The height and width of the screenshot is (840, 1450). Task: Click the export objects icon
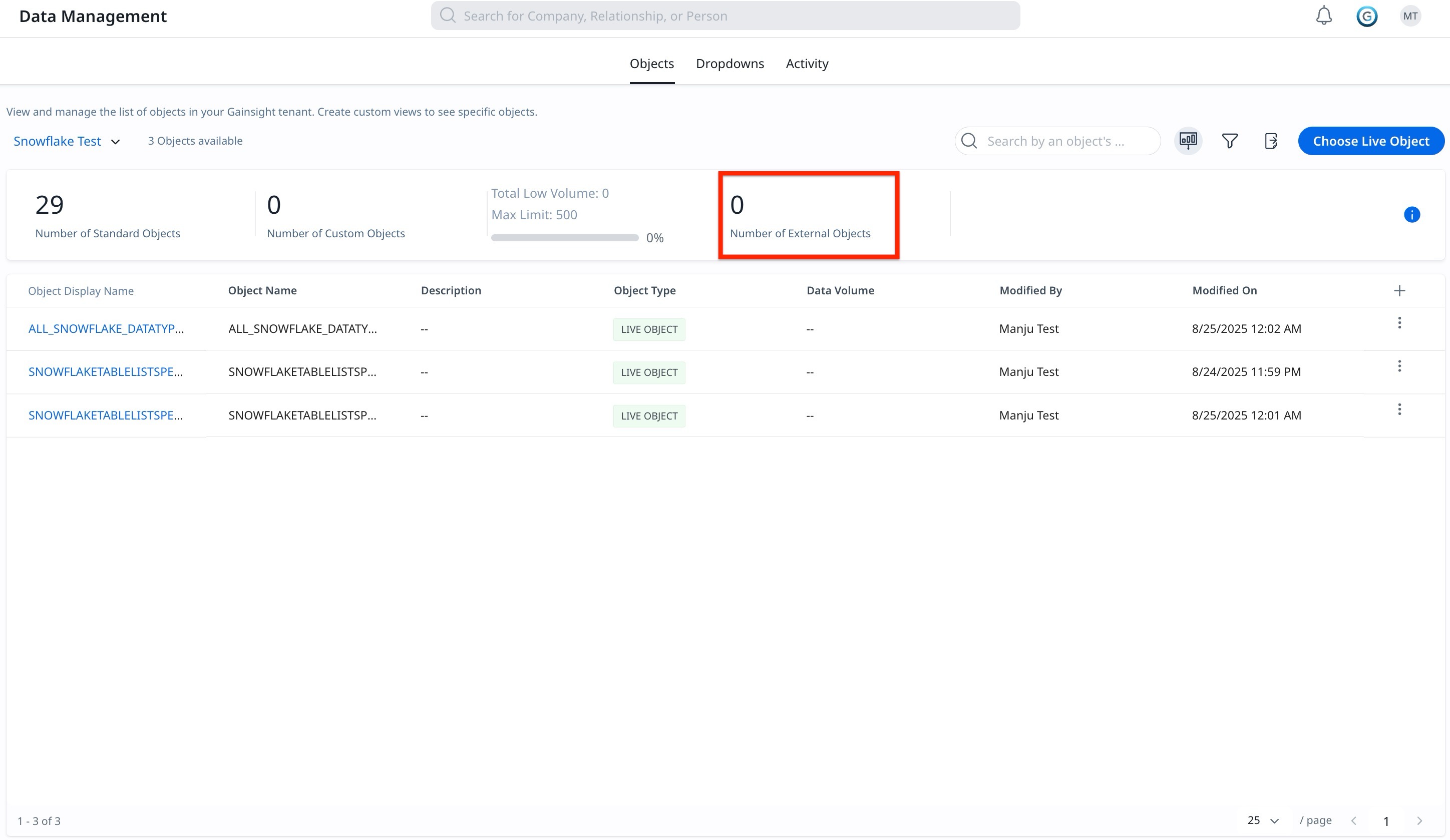[1271, 141]
